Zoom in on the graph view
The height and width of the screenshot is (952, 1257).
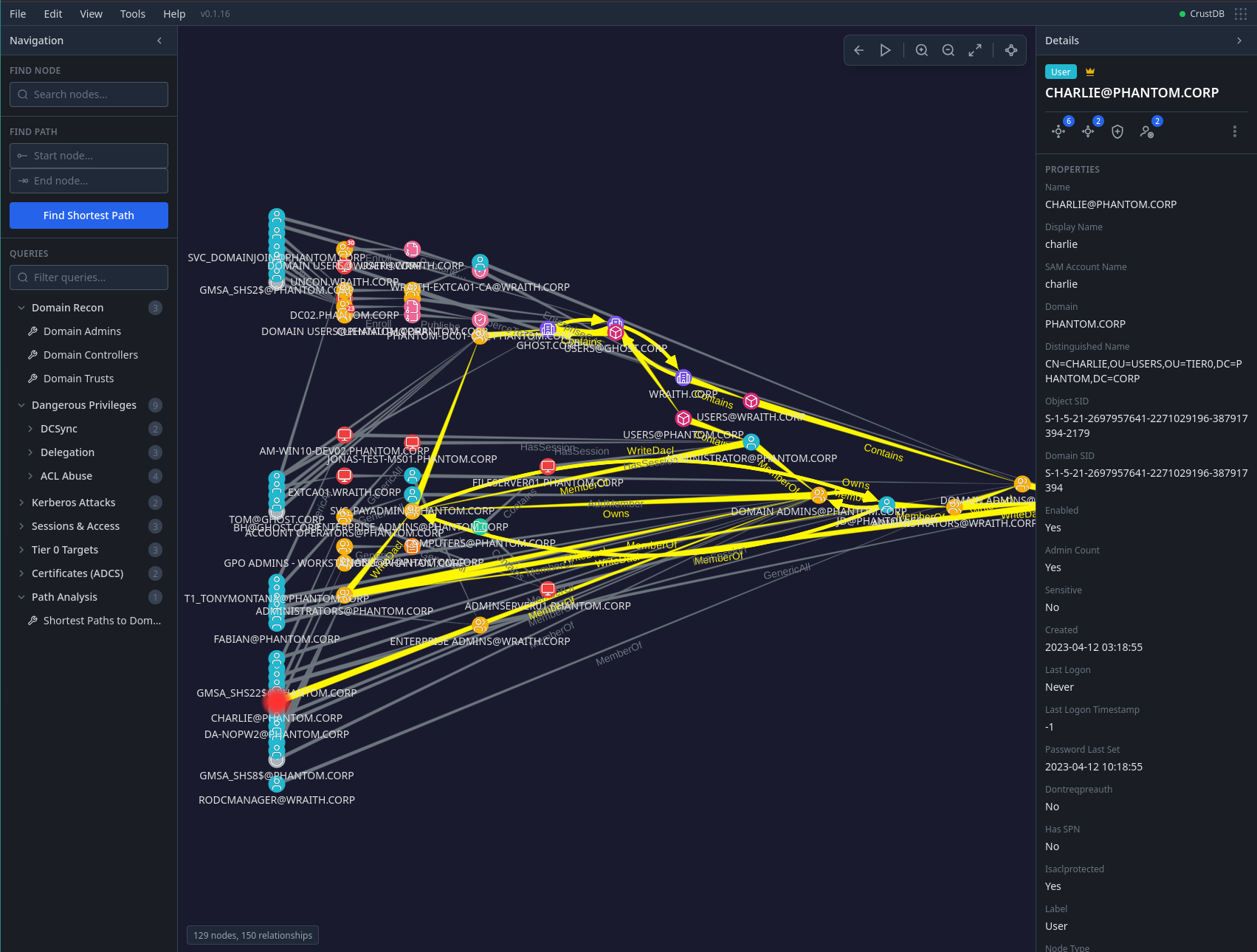(x=921, y=50)
